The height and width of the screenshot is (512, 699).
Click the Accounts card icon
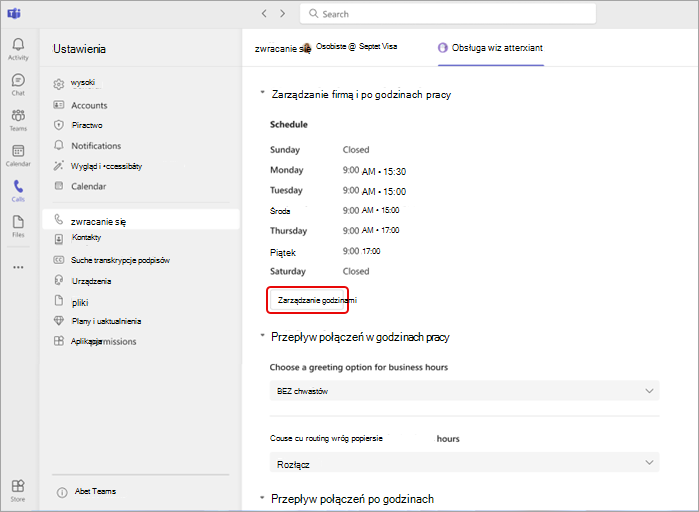(59, 105)
